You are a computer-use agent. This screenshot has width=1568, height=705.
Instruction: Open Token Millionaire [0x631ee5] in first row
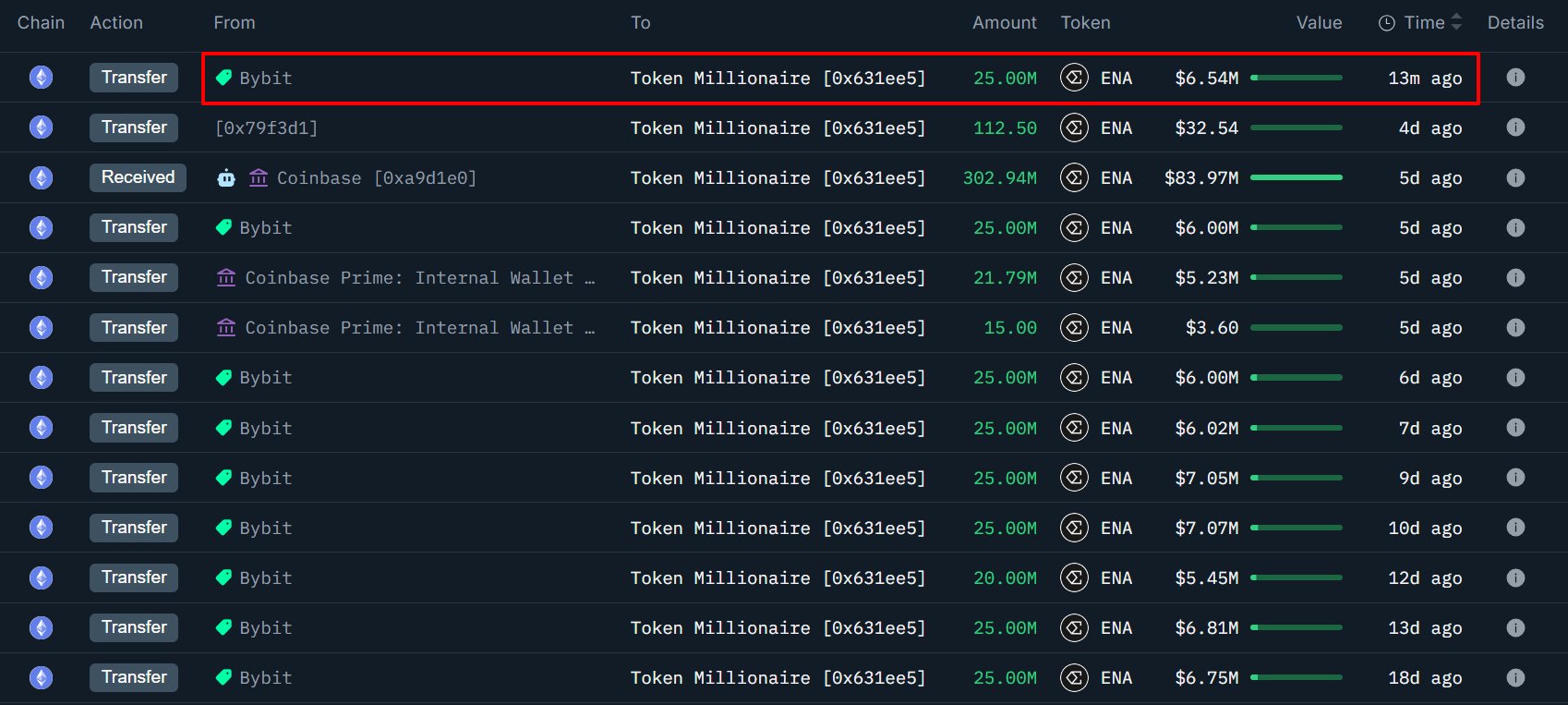point(778,79)
